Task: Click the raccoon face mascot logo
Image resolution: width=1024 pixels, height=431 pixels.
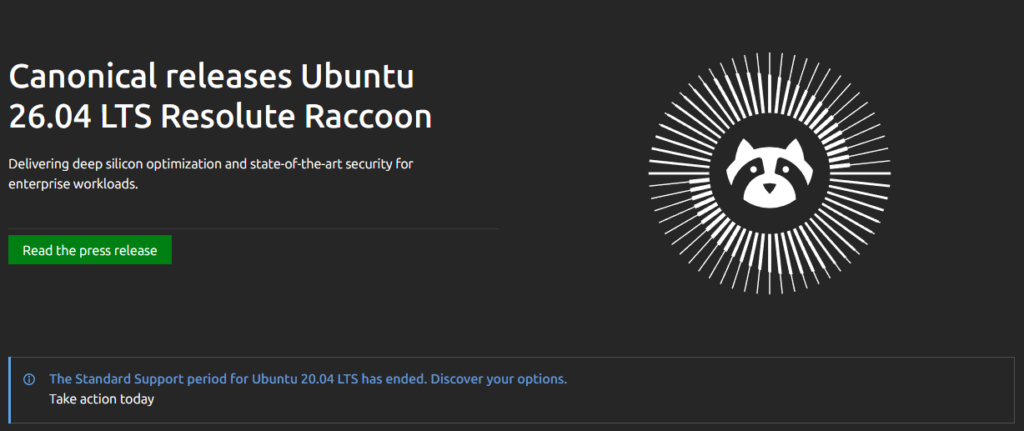Action: coord(769,174)
